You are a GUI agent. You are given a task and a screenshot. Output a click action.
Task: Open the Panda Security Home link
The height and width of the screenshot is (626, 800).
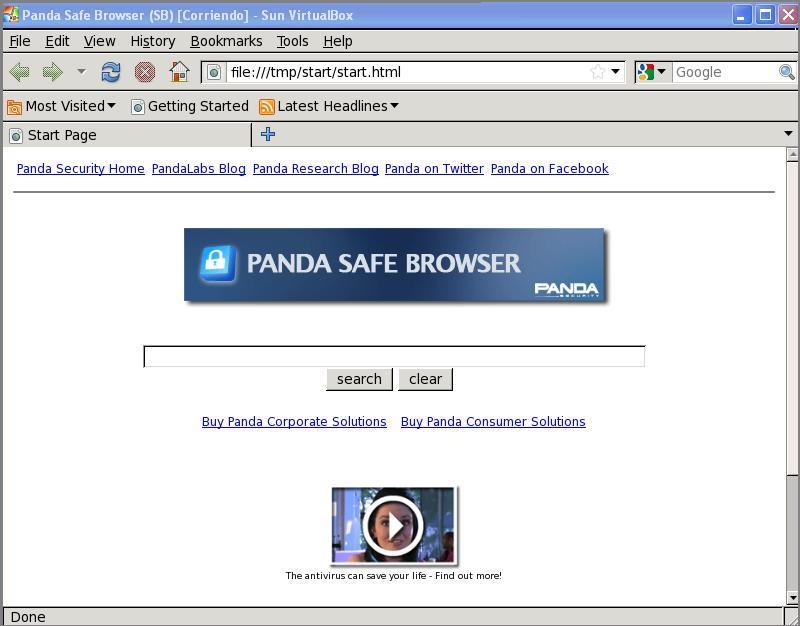click(81, 168)
